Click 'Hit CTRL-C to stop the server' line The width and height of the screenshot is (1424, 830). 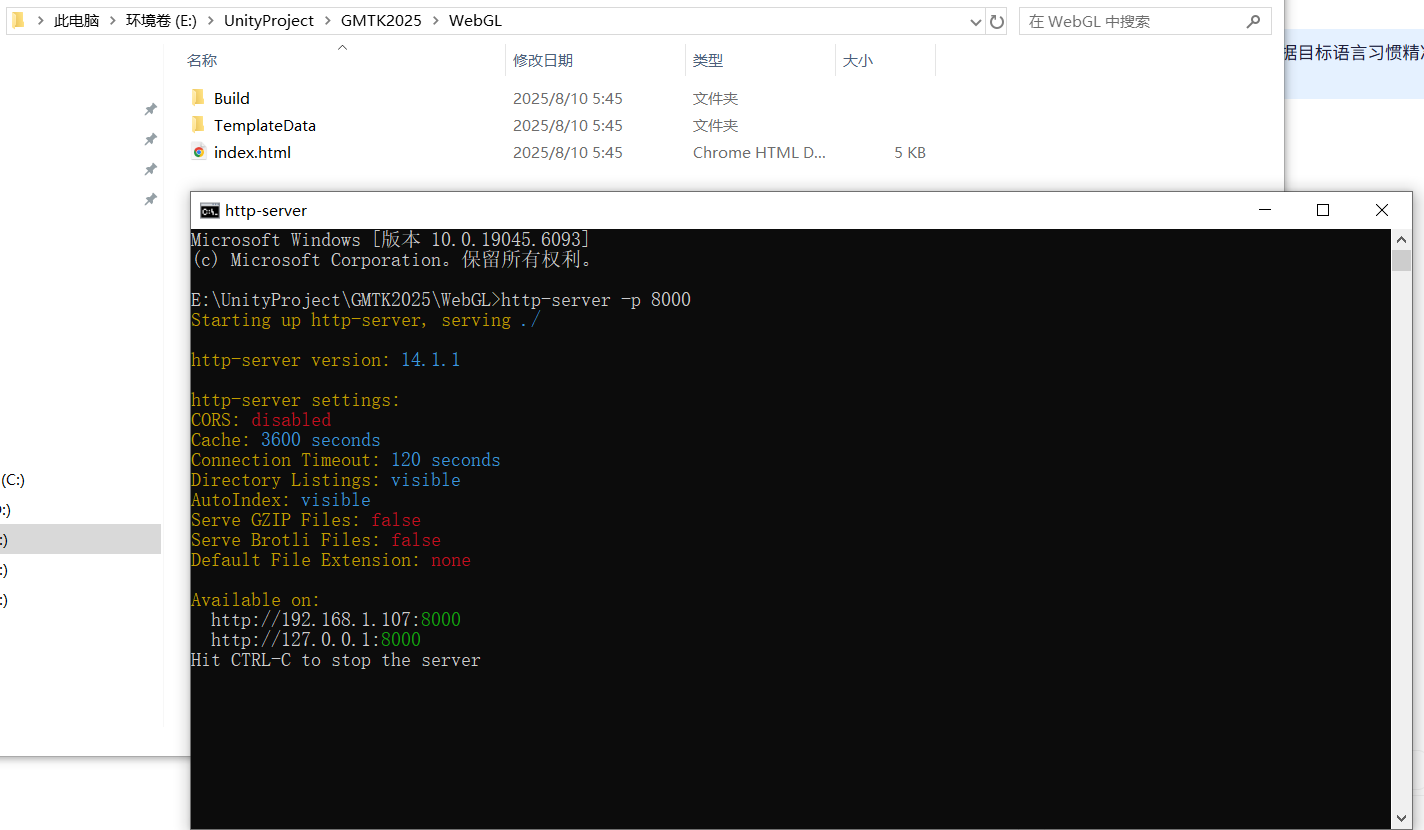coord(336,660)
